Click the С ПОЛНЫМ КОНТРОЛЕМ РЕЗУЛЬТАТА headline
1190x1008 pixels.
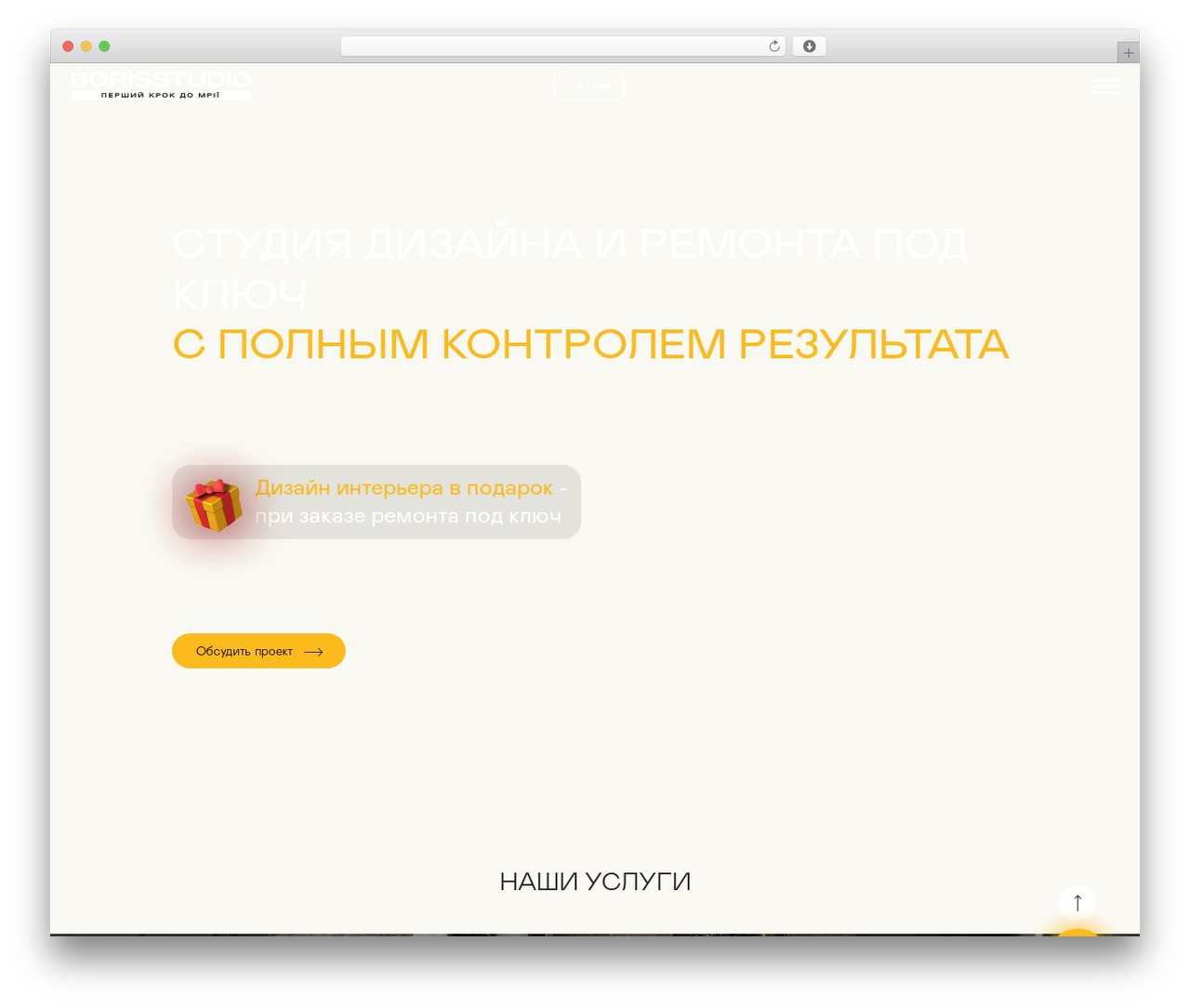click(590, 344)
